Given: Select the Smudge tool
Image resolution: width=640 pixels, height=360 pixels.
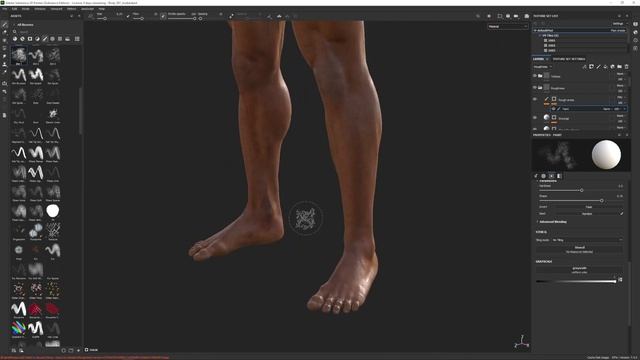Looking at the screenshot, I should pyautogui.click(x=4, y=56).
